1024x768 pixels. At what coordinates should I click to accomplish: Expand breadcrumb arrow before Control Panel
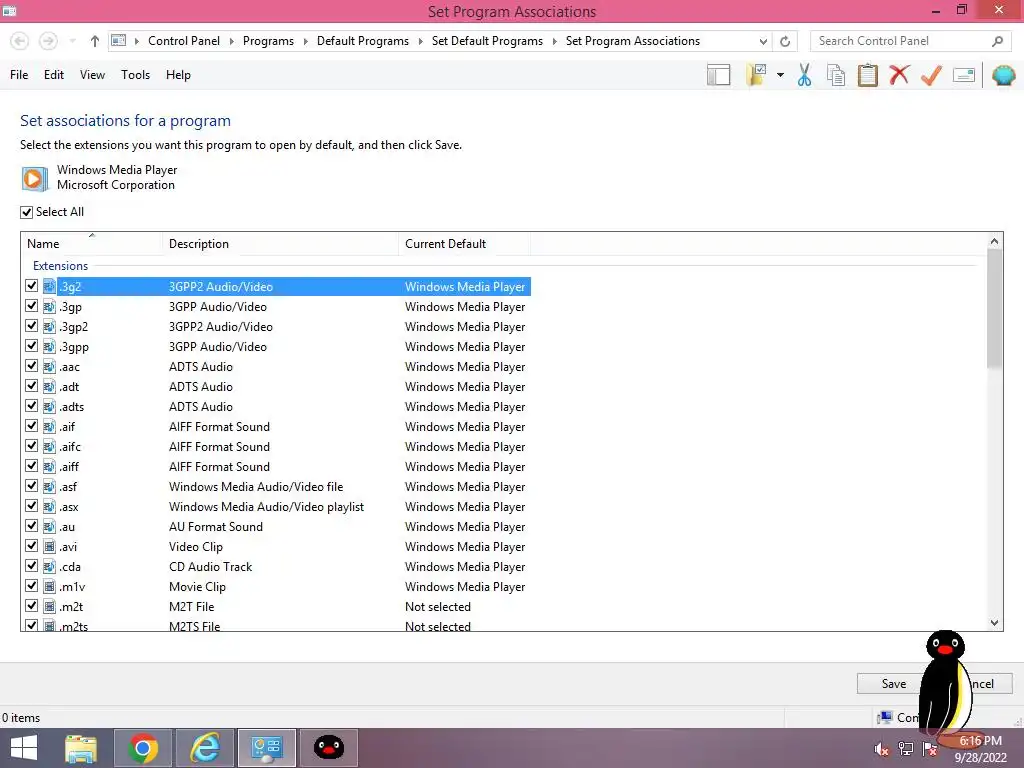[136, 41]
